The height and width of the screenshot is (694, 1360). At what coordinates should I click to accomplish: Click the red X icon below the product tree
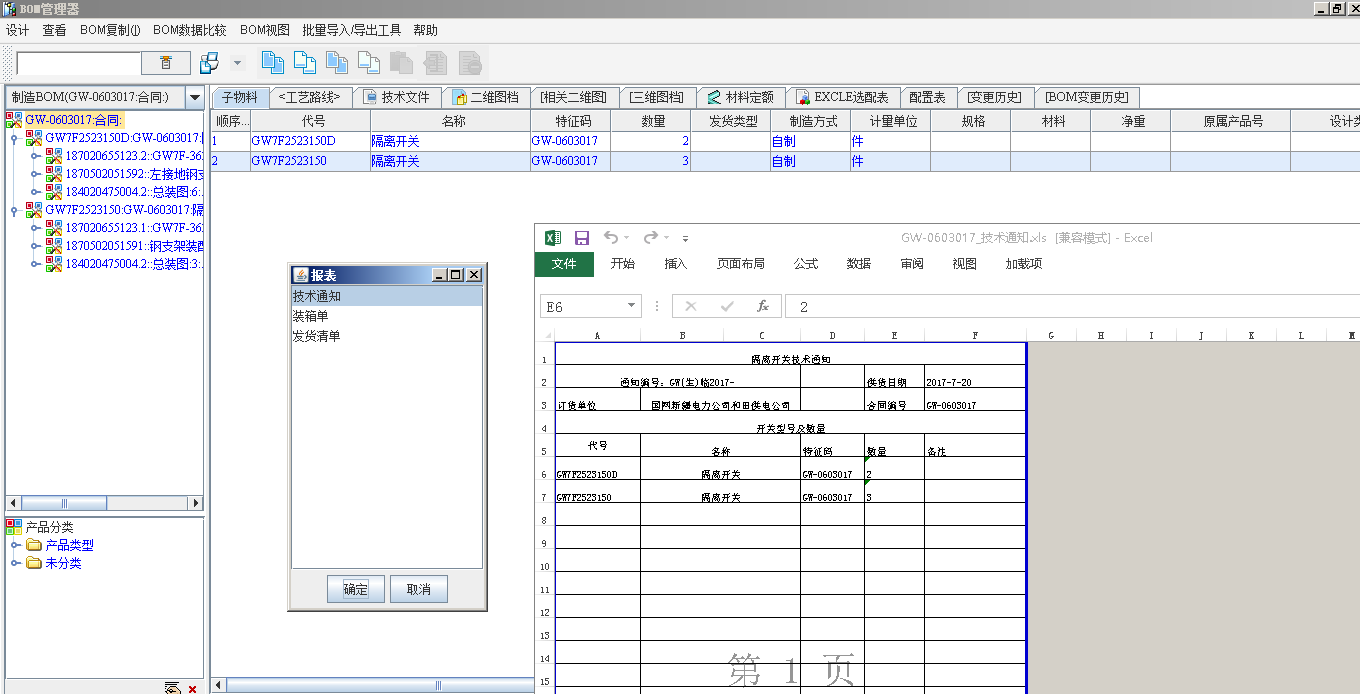193,688
